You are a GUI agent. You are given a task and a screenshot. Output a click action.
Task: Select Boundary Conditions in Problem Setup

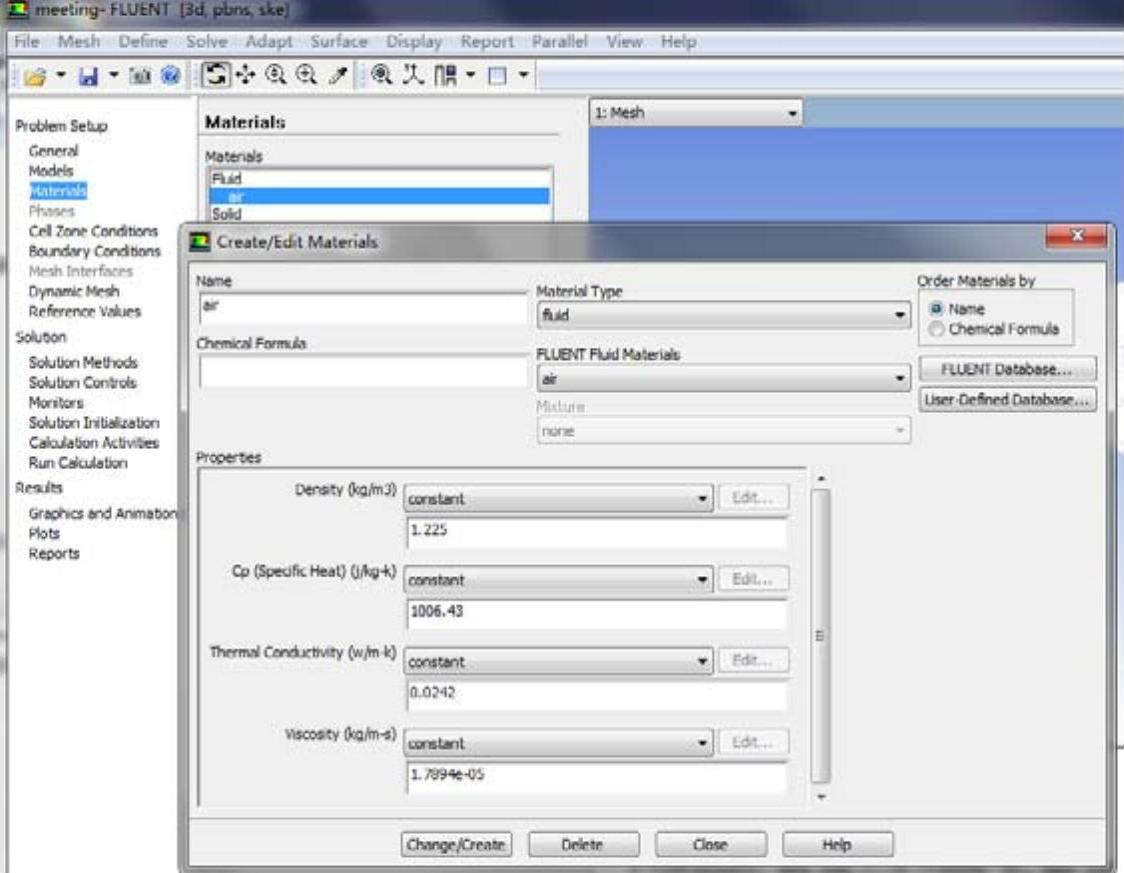pyautogui.click(x=94, y=251)
